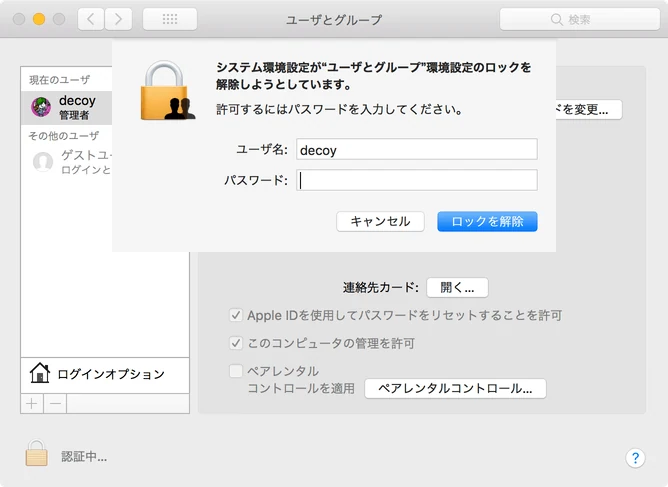668x487 pixels.
Task: Click the ロックを解除 button
Action: click(x=487, y=222)
